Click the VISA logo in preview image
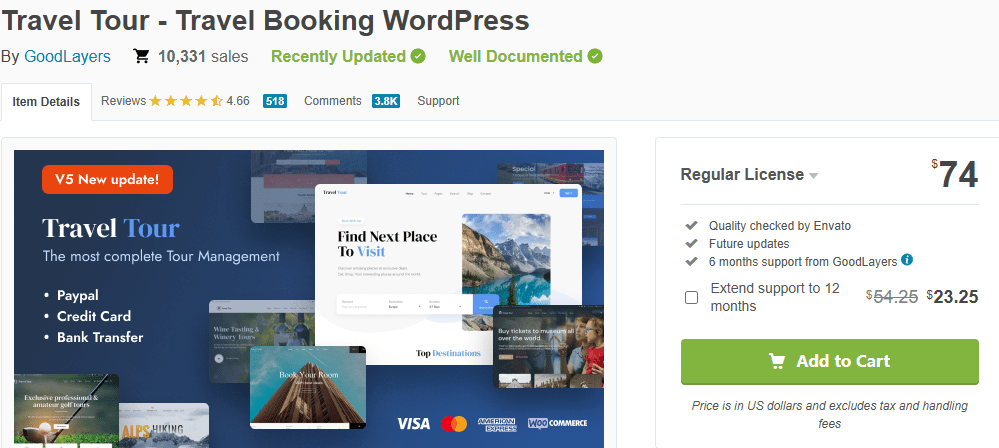This screenshot has height=448, width=999. click(x=413, y=423)
